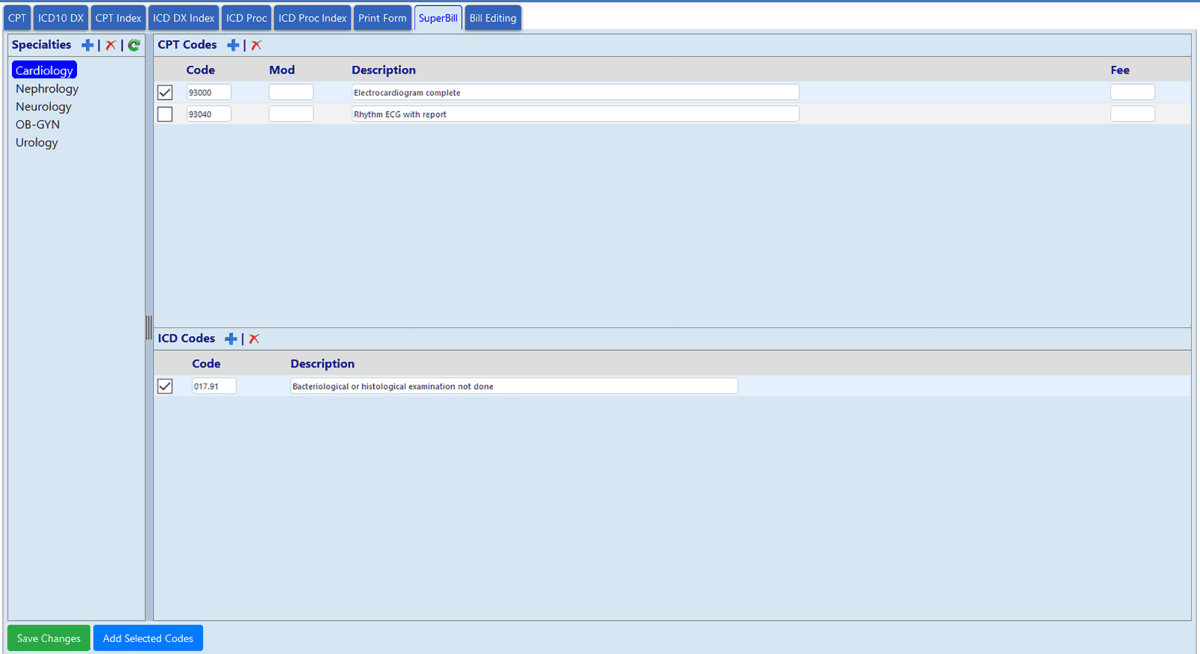Image resolution: width=1200 pixels, height=654 pixels.
Task: Remove ICD code with red X
Action: click(254, 339)
